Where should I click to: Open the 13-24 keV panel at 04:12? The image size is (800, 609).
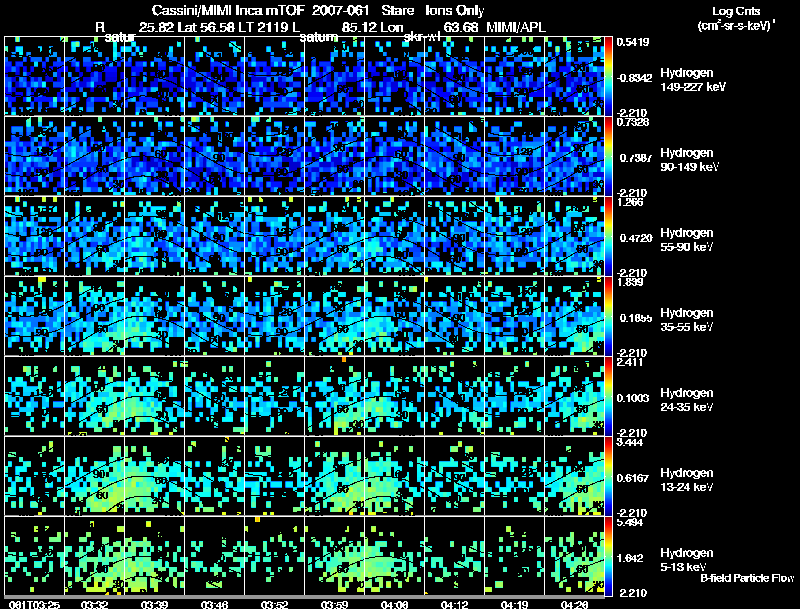click(x=455, y=476)
